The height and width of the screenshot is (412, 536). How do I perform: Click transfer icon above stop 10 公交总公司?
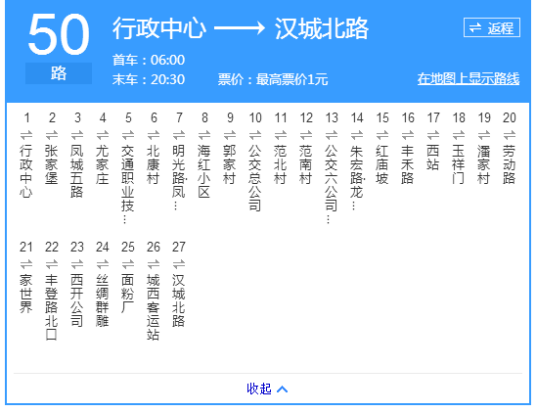point(255,135)
